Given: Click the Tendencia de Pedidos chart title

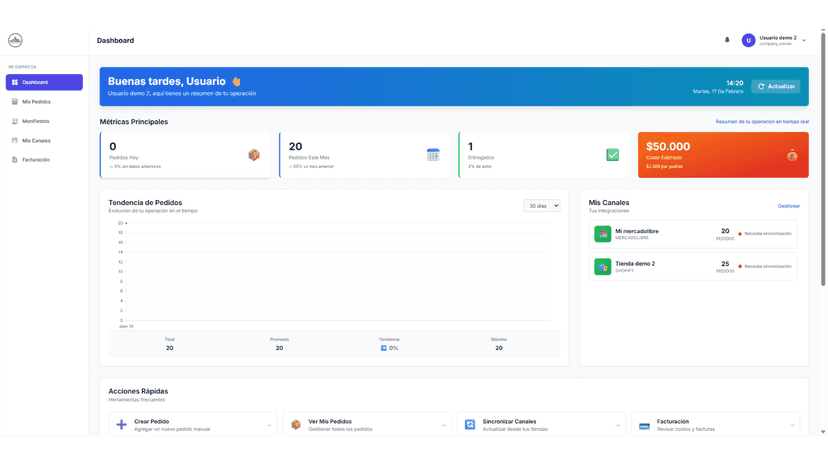Looking at the screenshot, I should (x=145, y=202).
